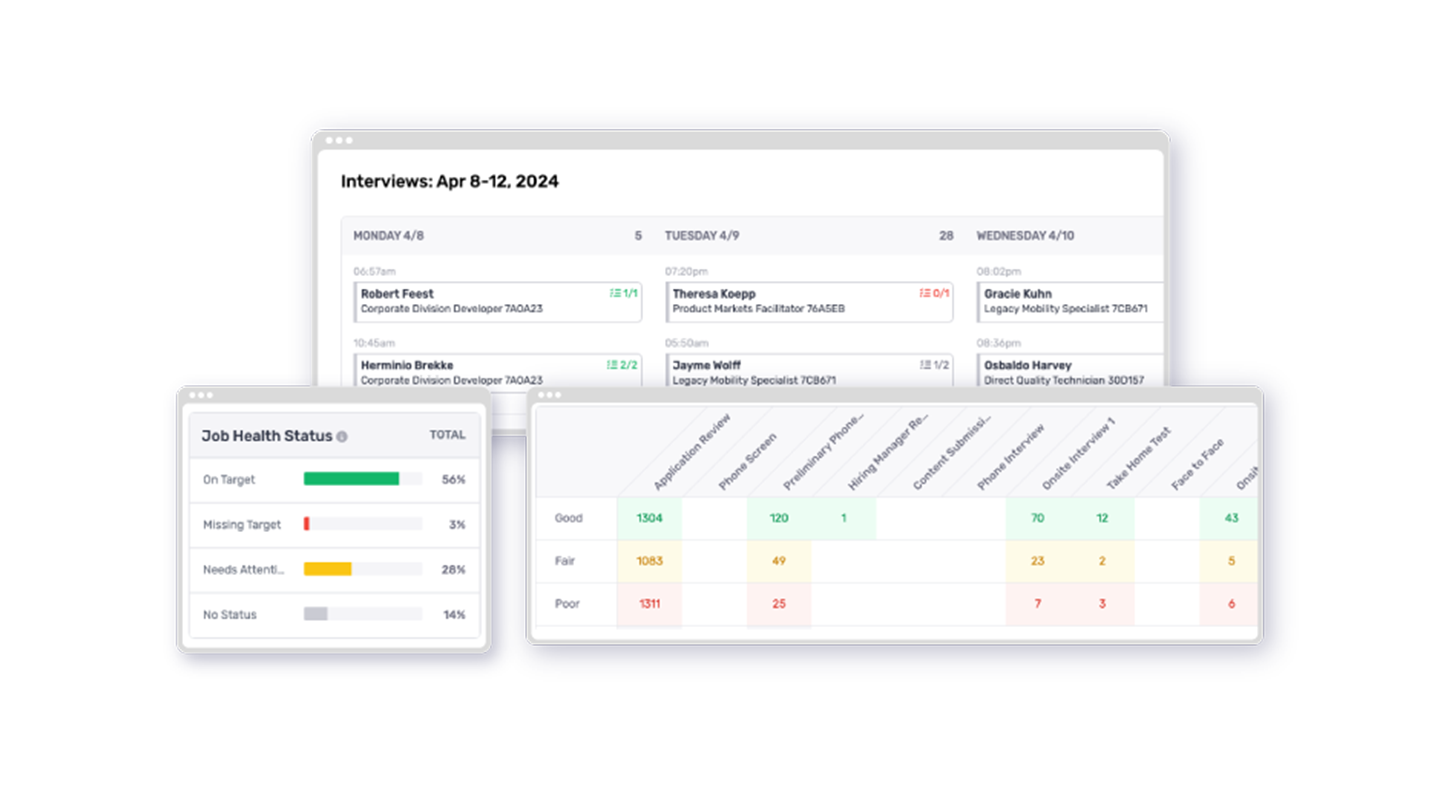Select the Monday 4/8 column header
The image size is (1440, 810).
pos(387,236)
